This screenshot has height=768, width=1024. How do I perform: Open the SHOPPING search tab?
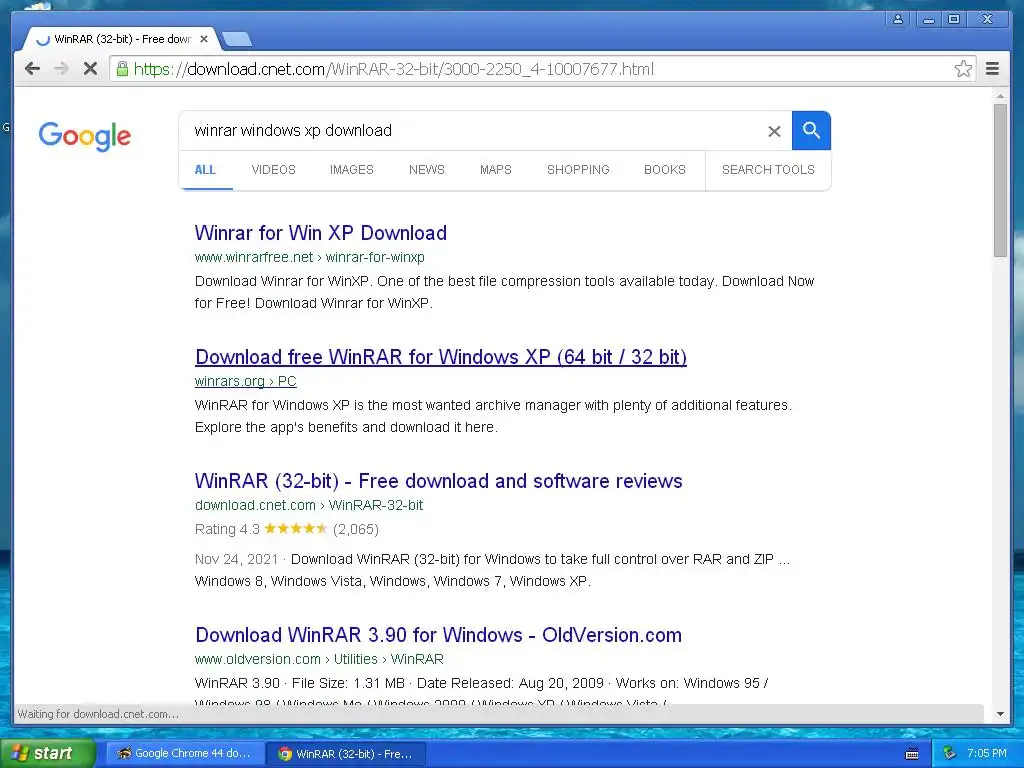click(578, 170)
